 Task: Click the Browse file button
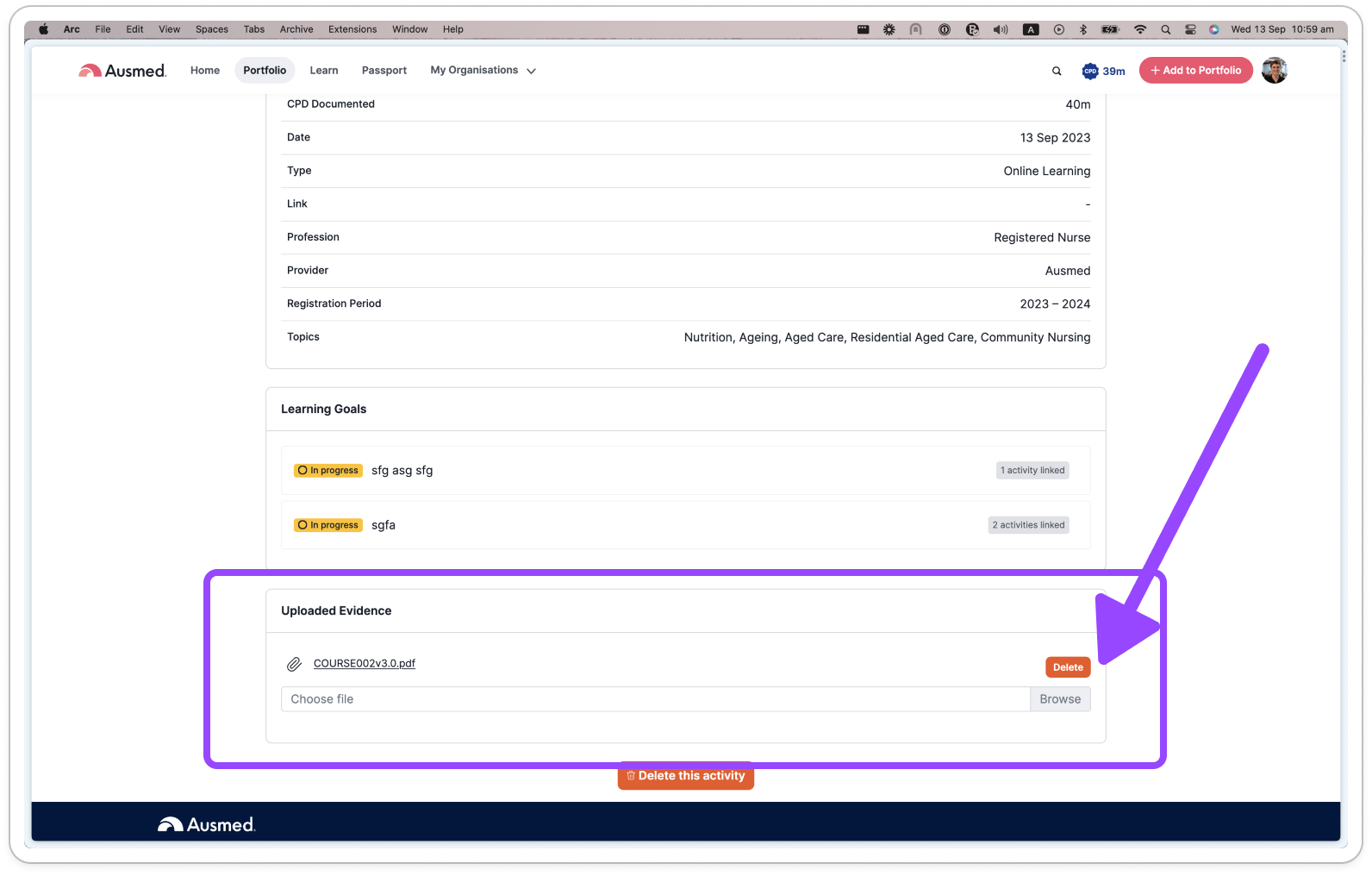(1060, 699)
